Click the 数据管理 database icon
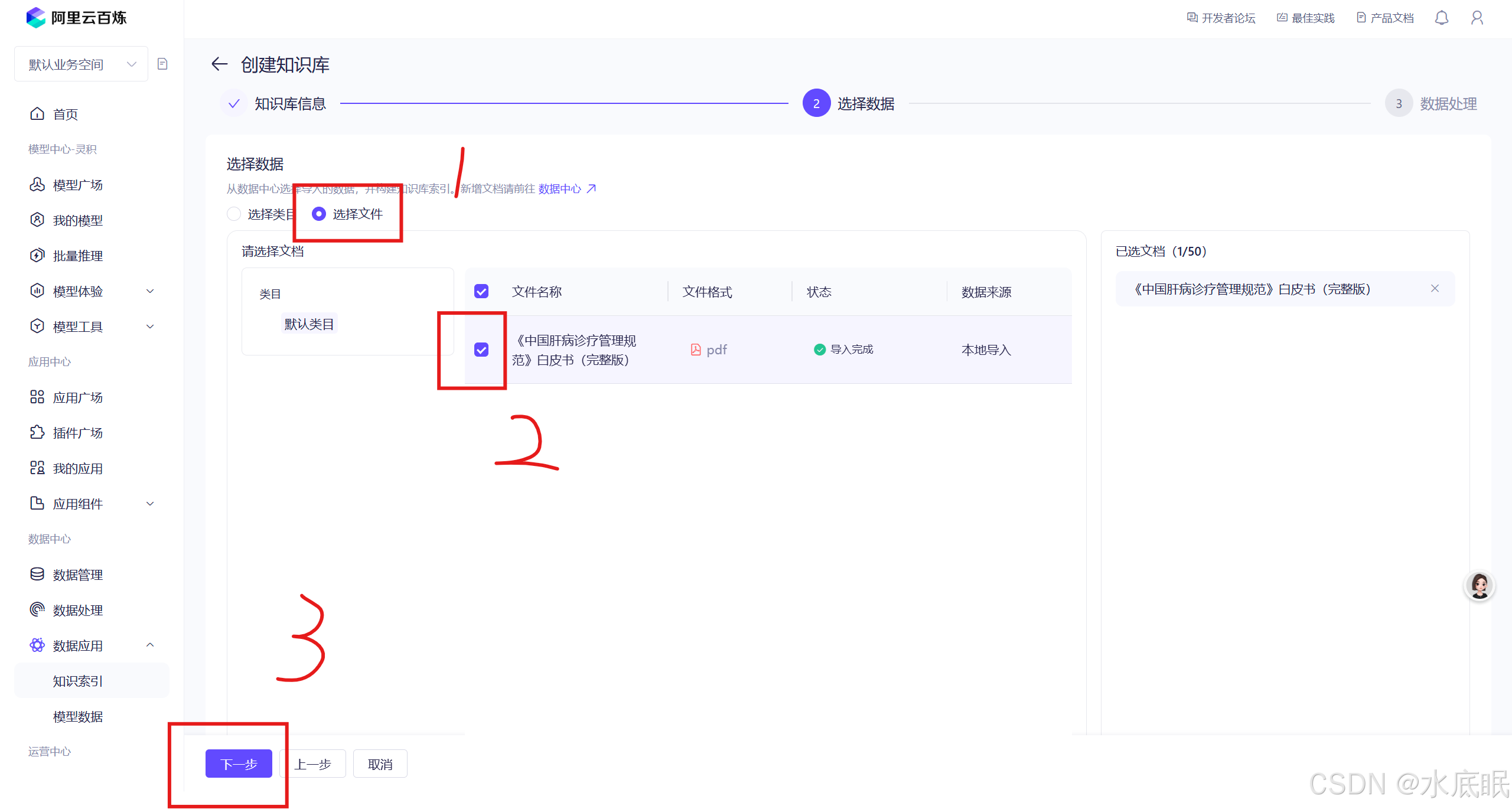The height and width of the screenshot is (809, 1512). point(37,574)
